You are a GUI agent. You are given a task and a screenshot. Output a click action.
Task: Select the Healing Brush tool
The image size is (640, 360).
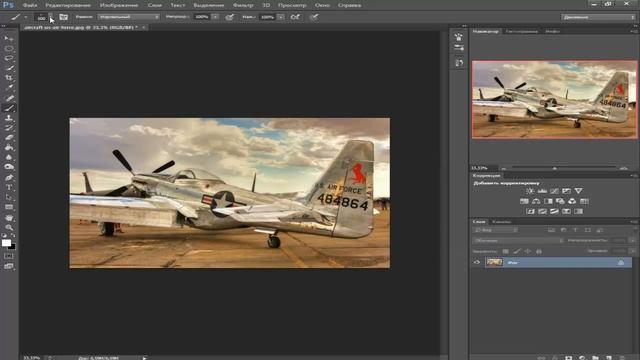tap(9, 98)
